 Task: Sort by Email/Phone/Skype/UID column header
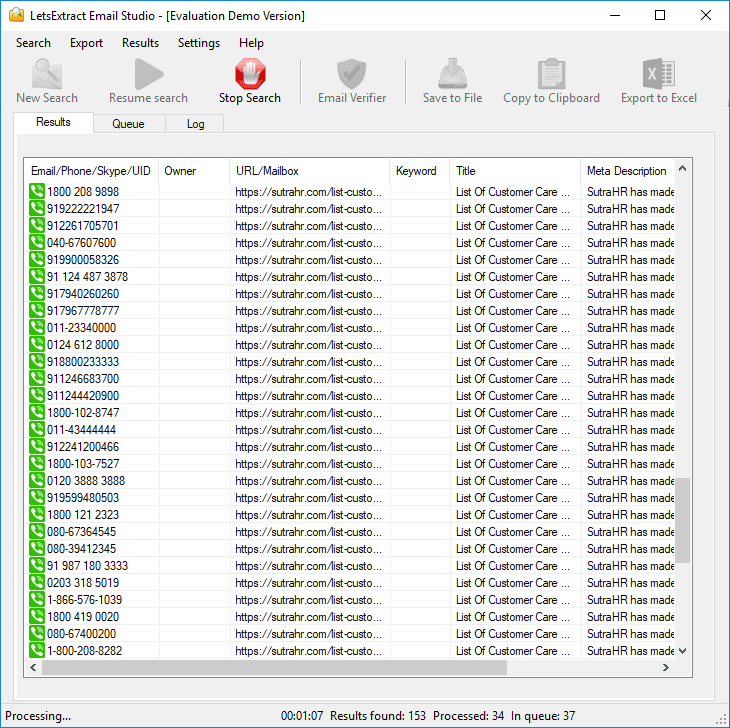coord(91,171)
